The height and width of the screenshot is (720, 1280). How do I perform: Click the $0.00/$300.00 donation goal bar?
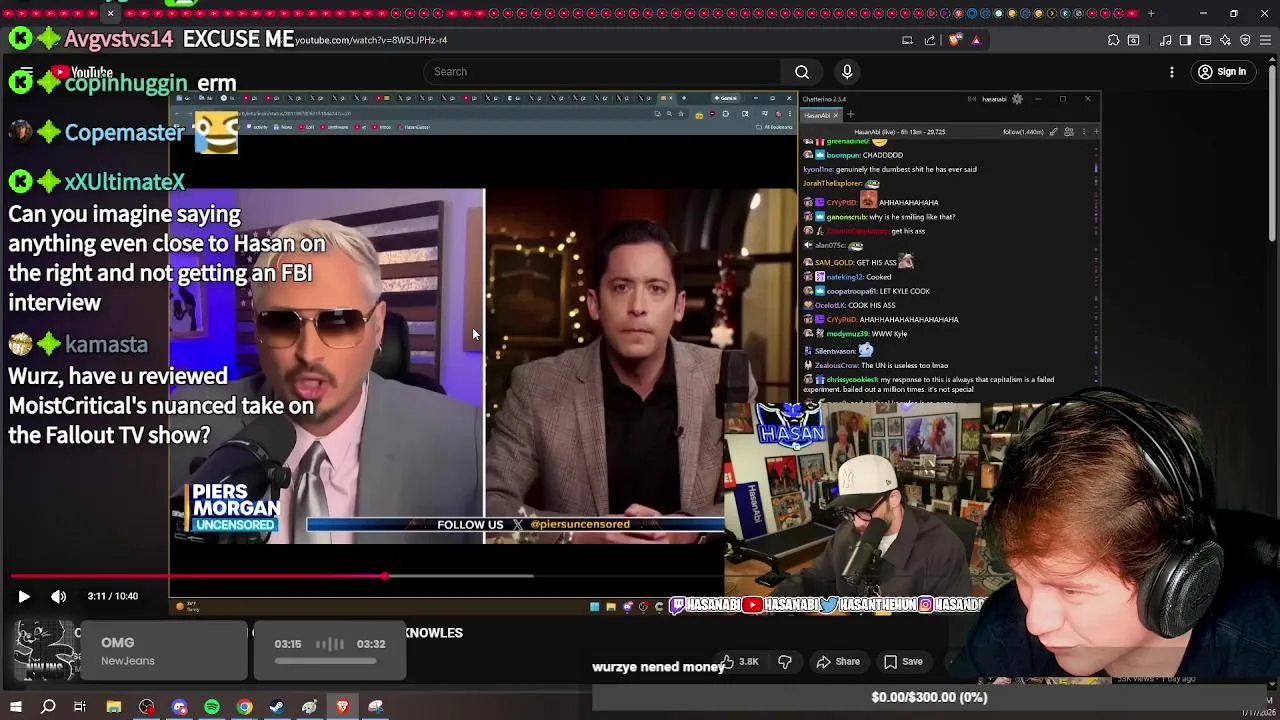pos(929,697)
